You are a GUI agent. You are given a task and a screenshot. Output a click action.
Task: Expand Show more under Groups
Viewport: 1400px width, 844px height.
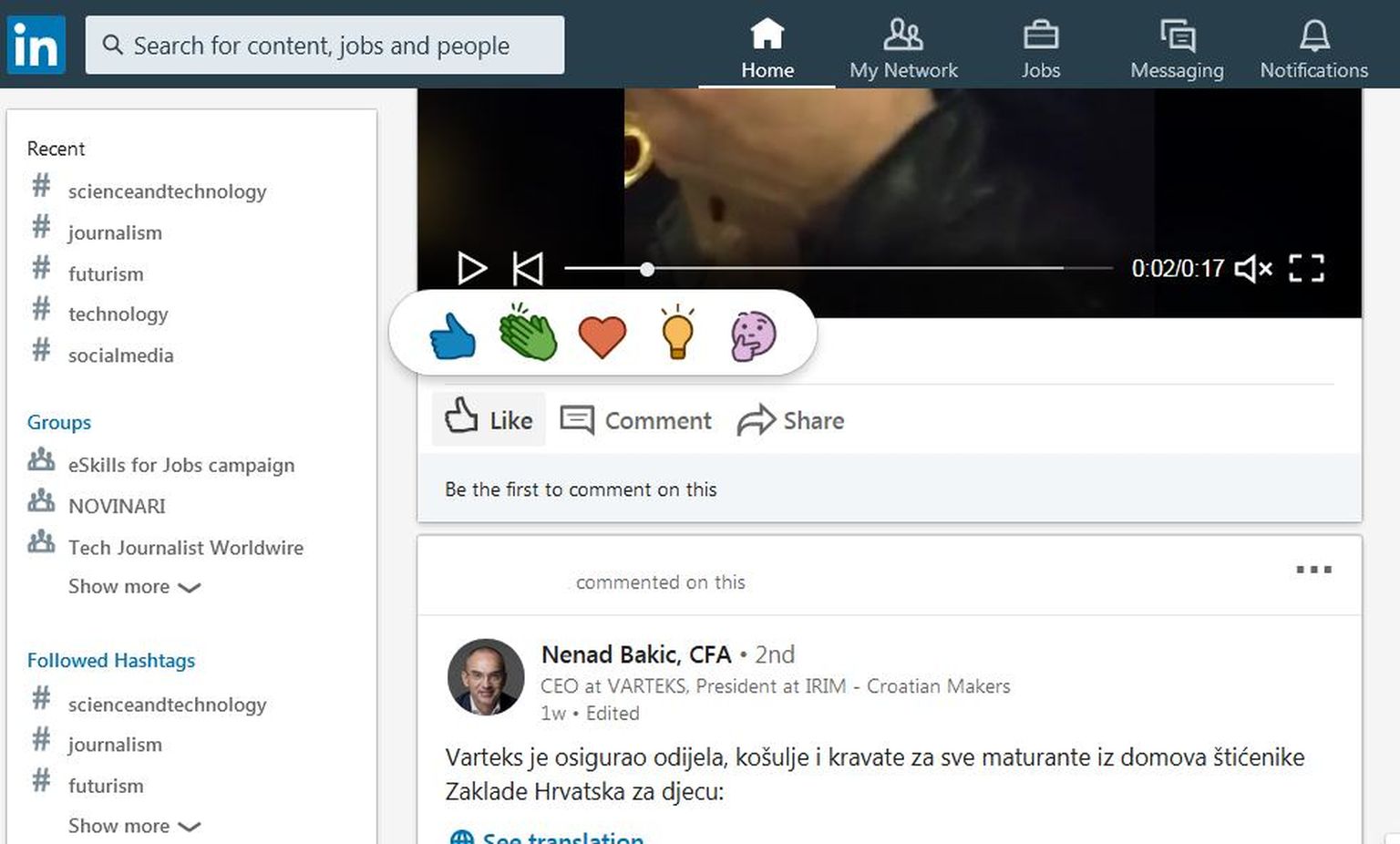(x=134, y=586)
